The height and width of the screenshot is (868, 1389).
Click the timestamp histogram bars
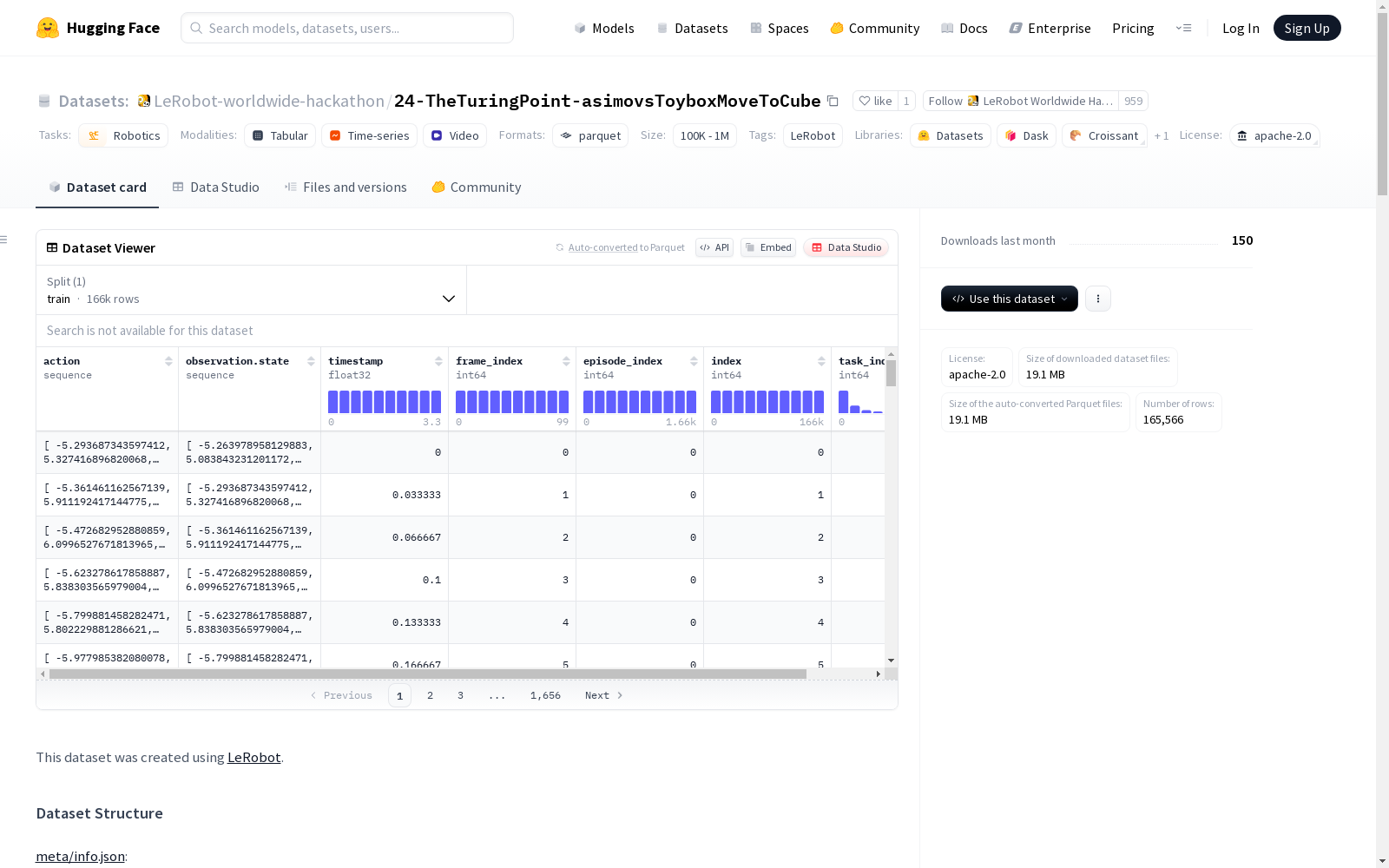click(385, 402)
